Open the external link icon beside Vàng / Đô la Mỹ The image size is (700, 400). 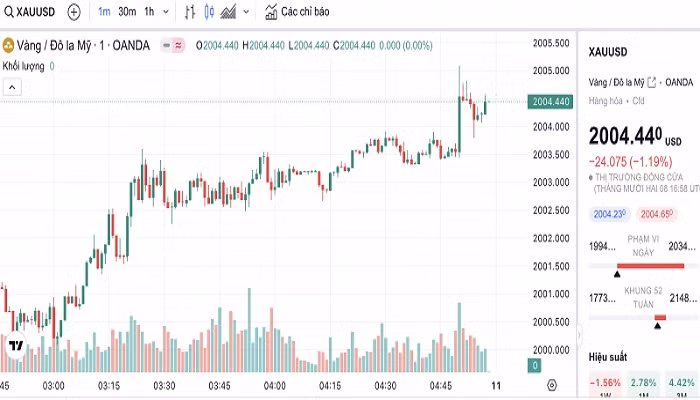coord(652,82)
